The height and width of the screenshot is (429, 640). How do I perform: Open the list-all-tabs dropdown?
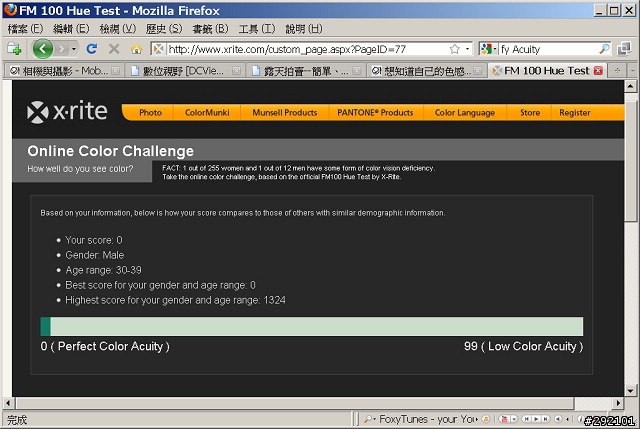click(x=632, y=71)
